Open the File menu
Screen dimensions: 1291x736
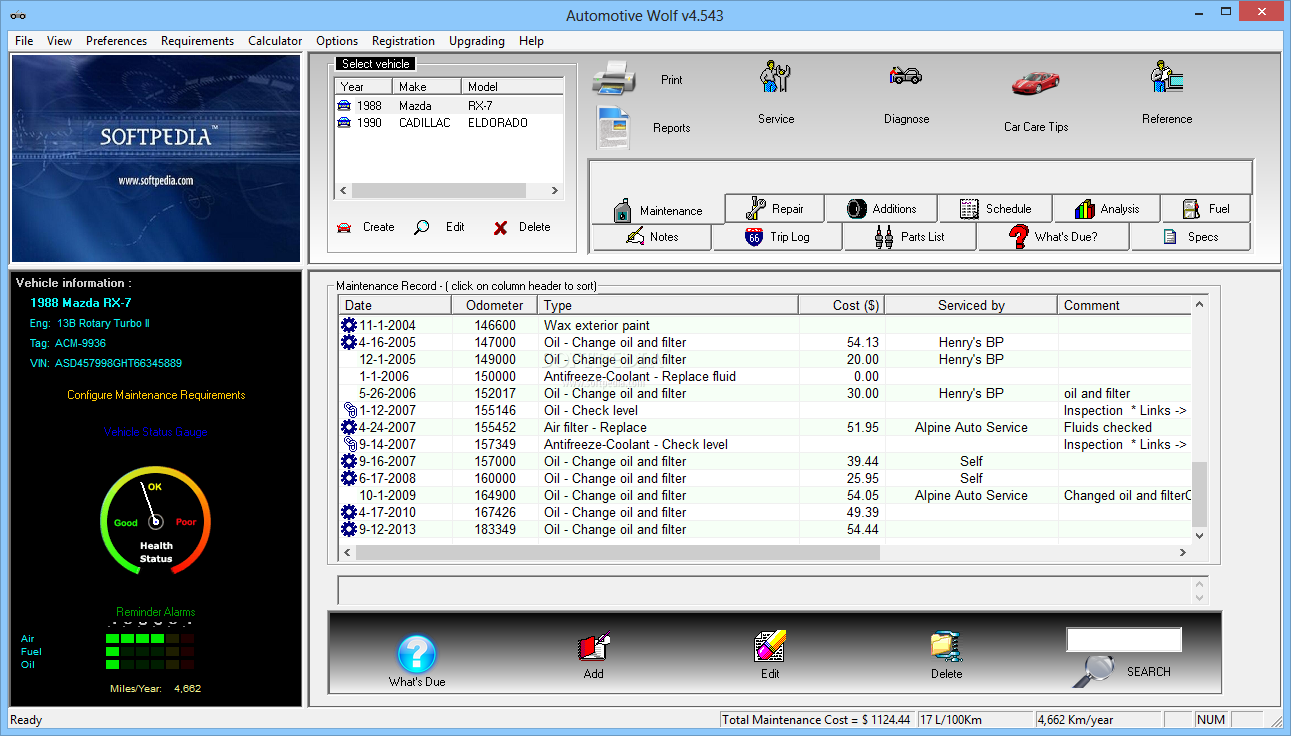point(24,41)
